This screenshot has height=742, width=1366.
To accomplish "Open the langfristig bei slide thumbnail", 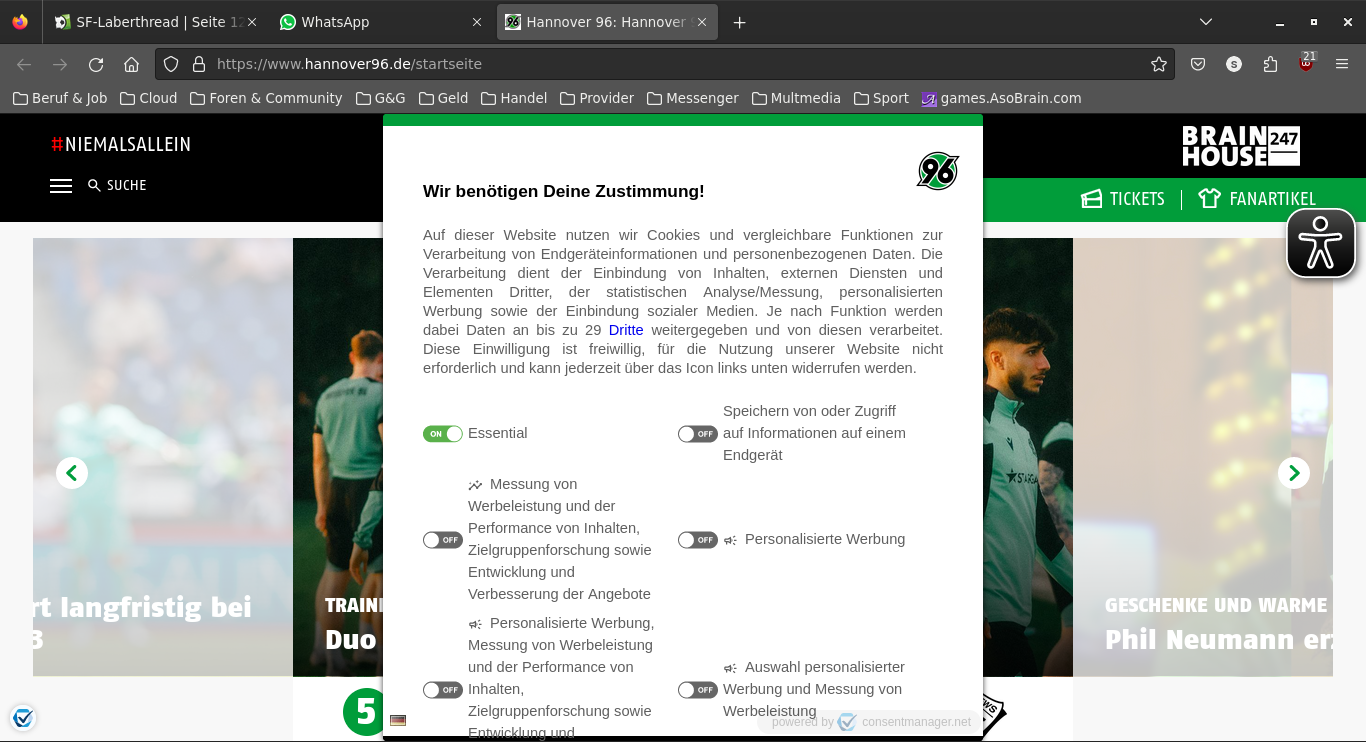I will click(163, 457).
